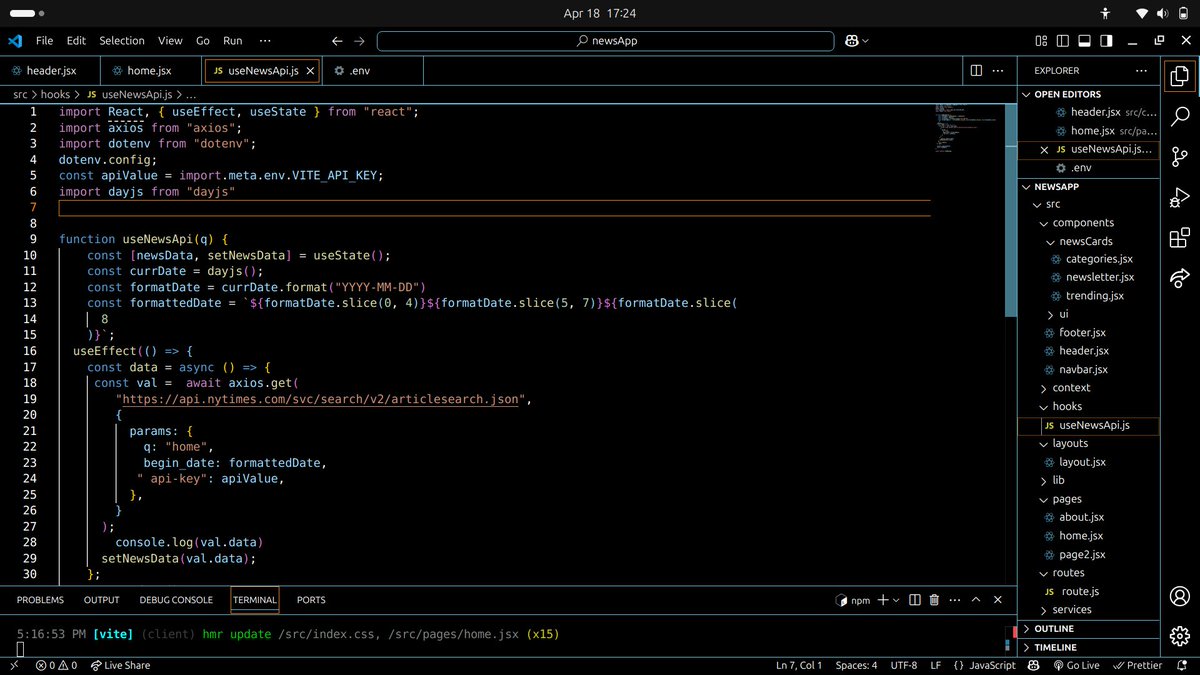The width and height of the screenshot is (1200, 675).
Task: Click errors and warnings count in status bar
Action: tap(56, 665)
